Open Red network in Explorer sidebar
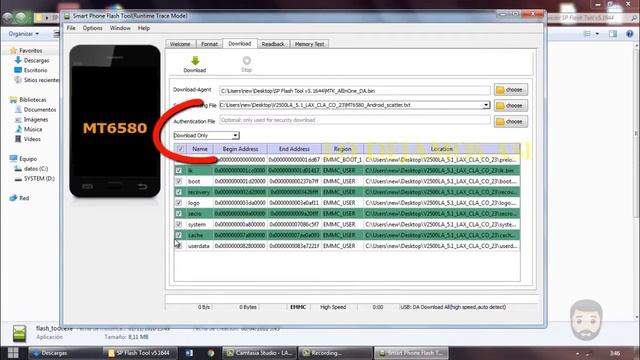640x360 pixels. [24, 198]
